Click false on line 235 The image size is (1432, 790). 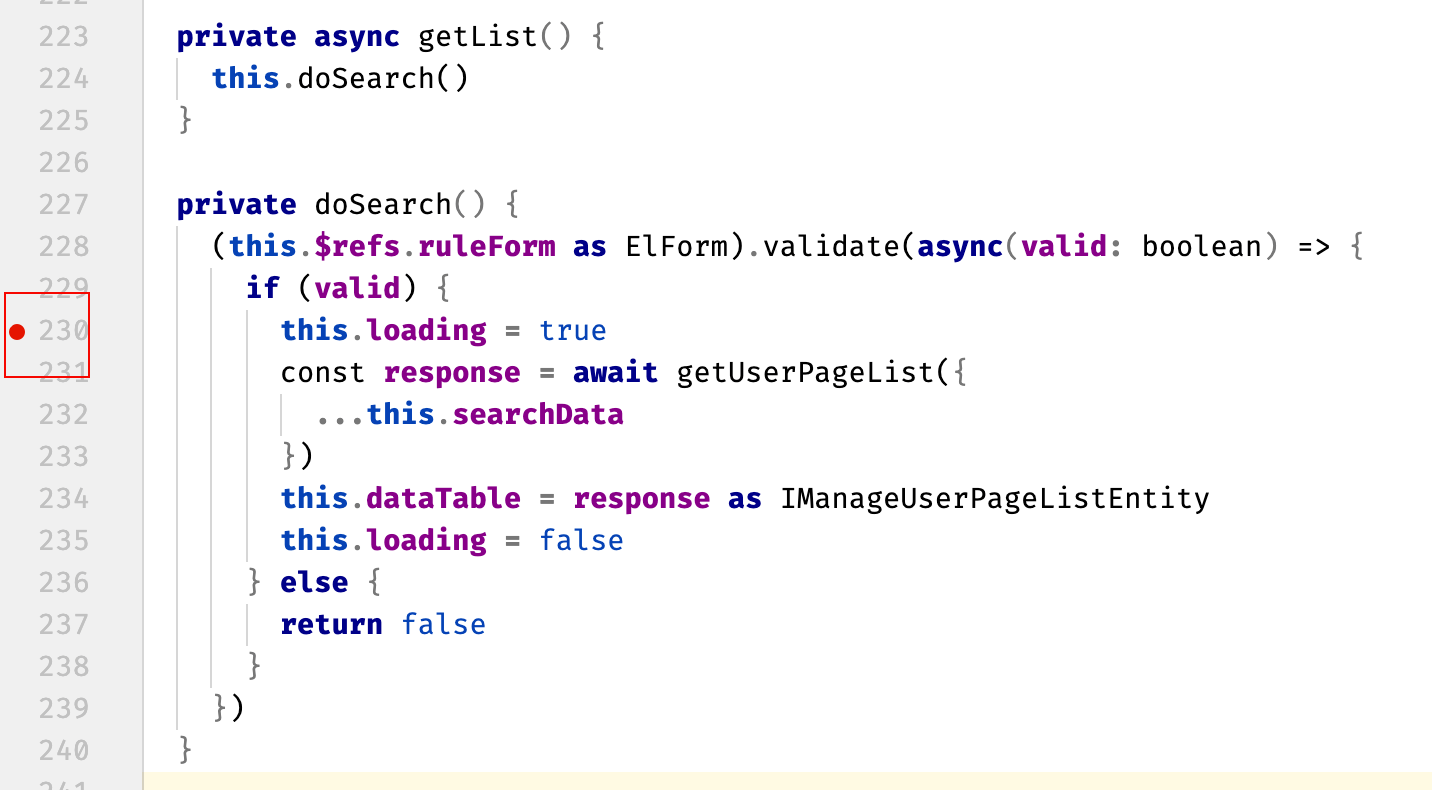582,541
